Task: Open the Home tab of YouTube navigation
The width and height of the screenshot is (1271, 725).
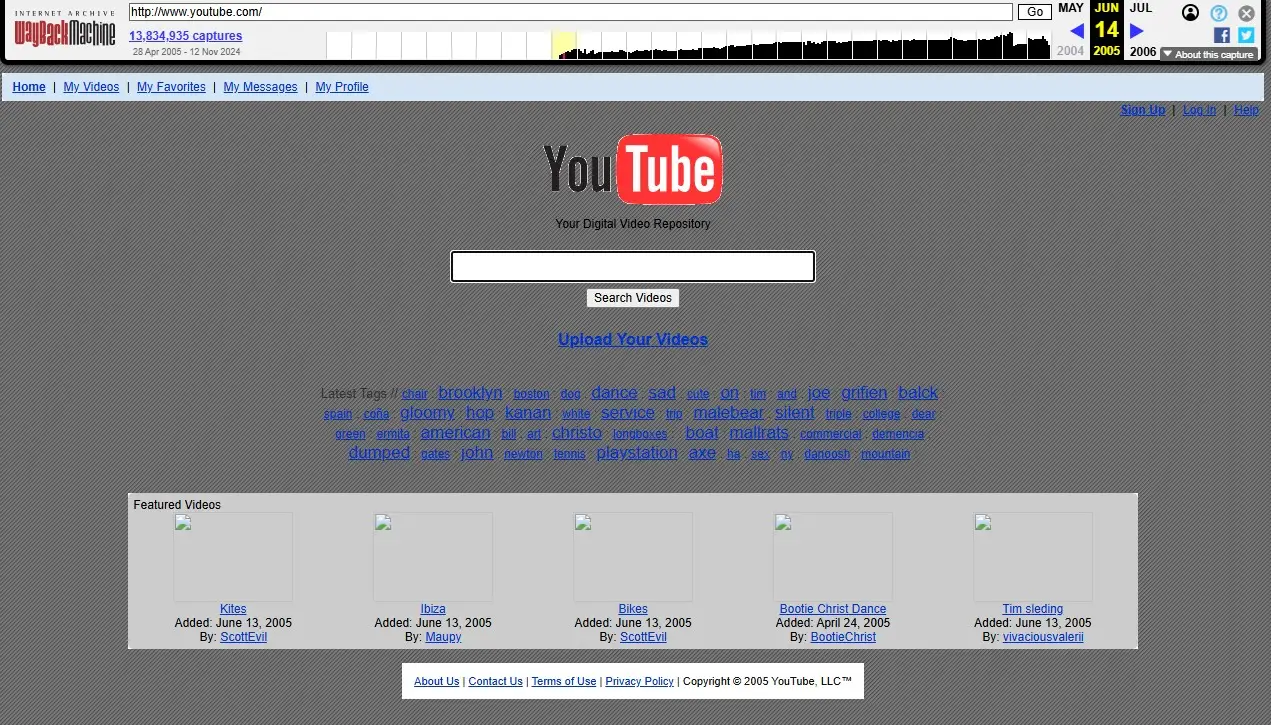Action: pos(28,87)
